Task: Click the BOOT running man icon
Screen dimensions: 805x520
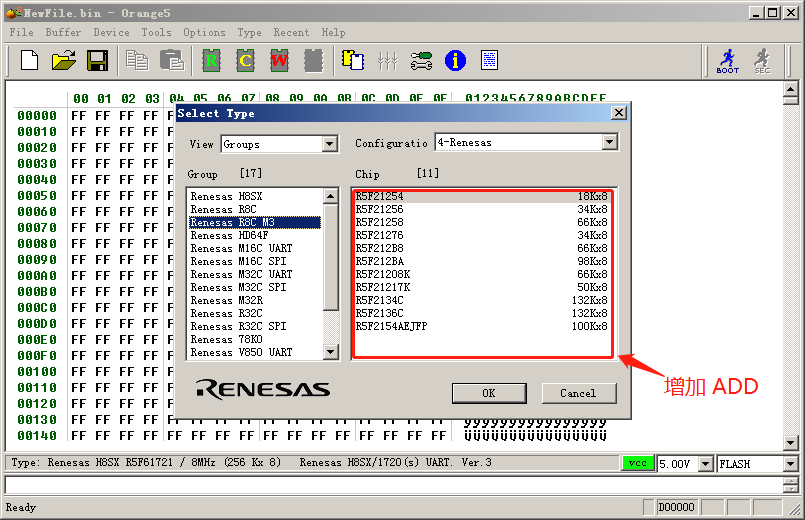Action: tap(727, 61)
